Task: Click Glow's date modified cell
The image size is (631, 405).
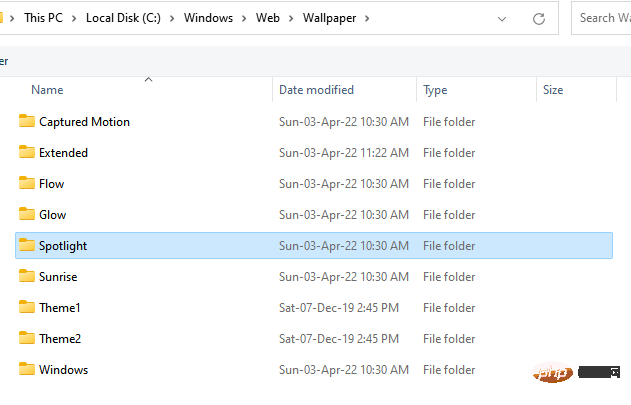Action: point(344,215)
